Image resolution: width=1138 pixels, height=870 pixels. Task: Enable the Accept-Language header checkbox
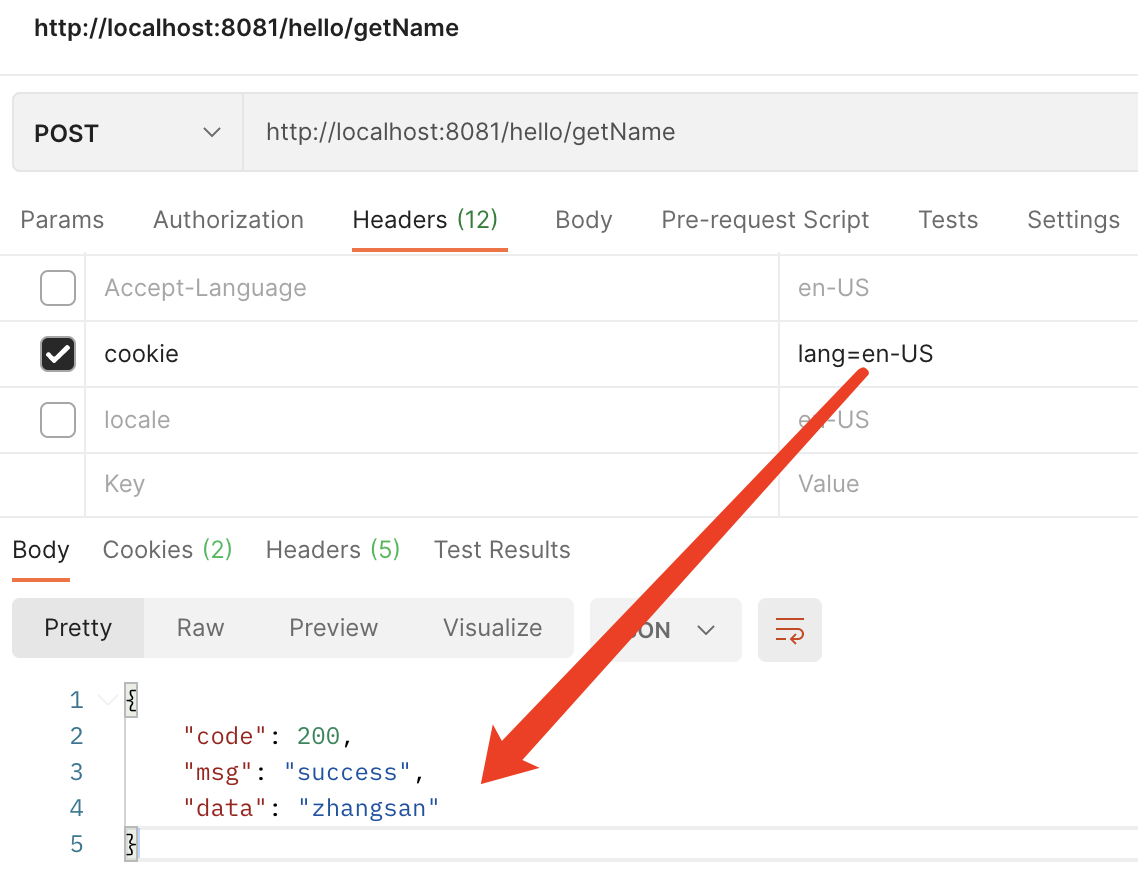[x=57, y=287]
